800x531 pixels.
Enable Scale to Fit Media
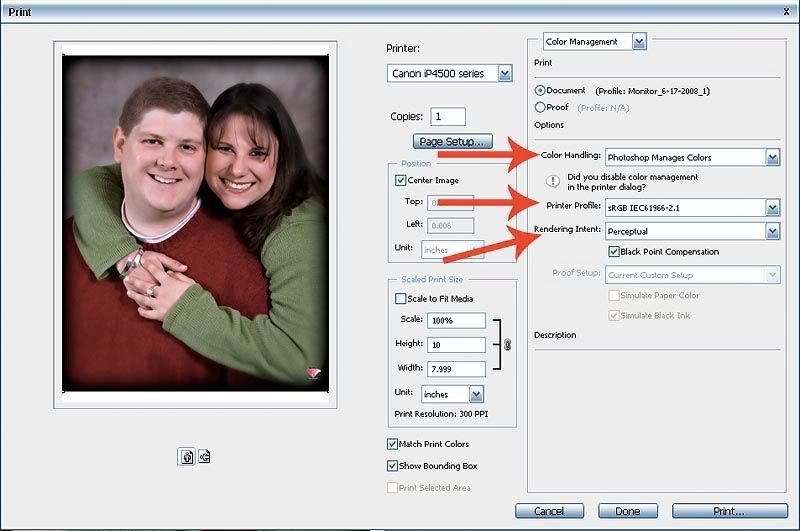coord(401,298)
